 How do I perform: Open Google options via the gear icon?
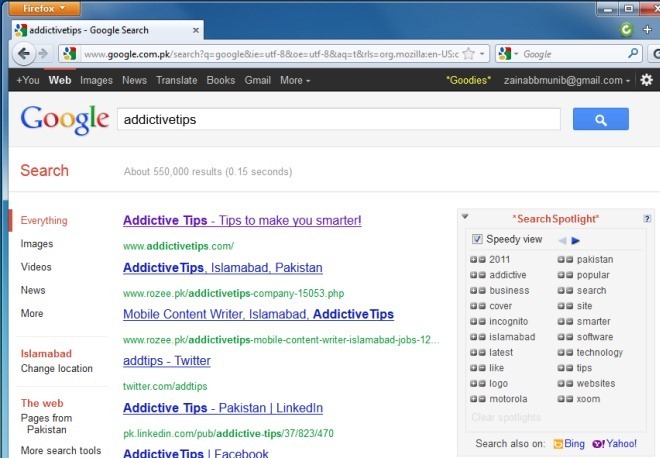pos(646,80)
